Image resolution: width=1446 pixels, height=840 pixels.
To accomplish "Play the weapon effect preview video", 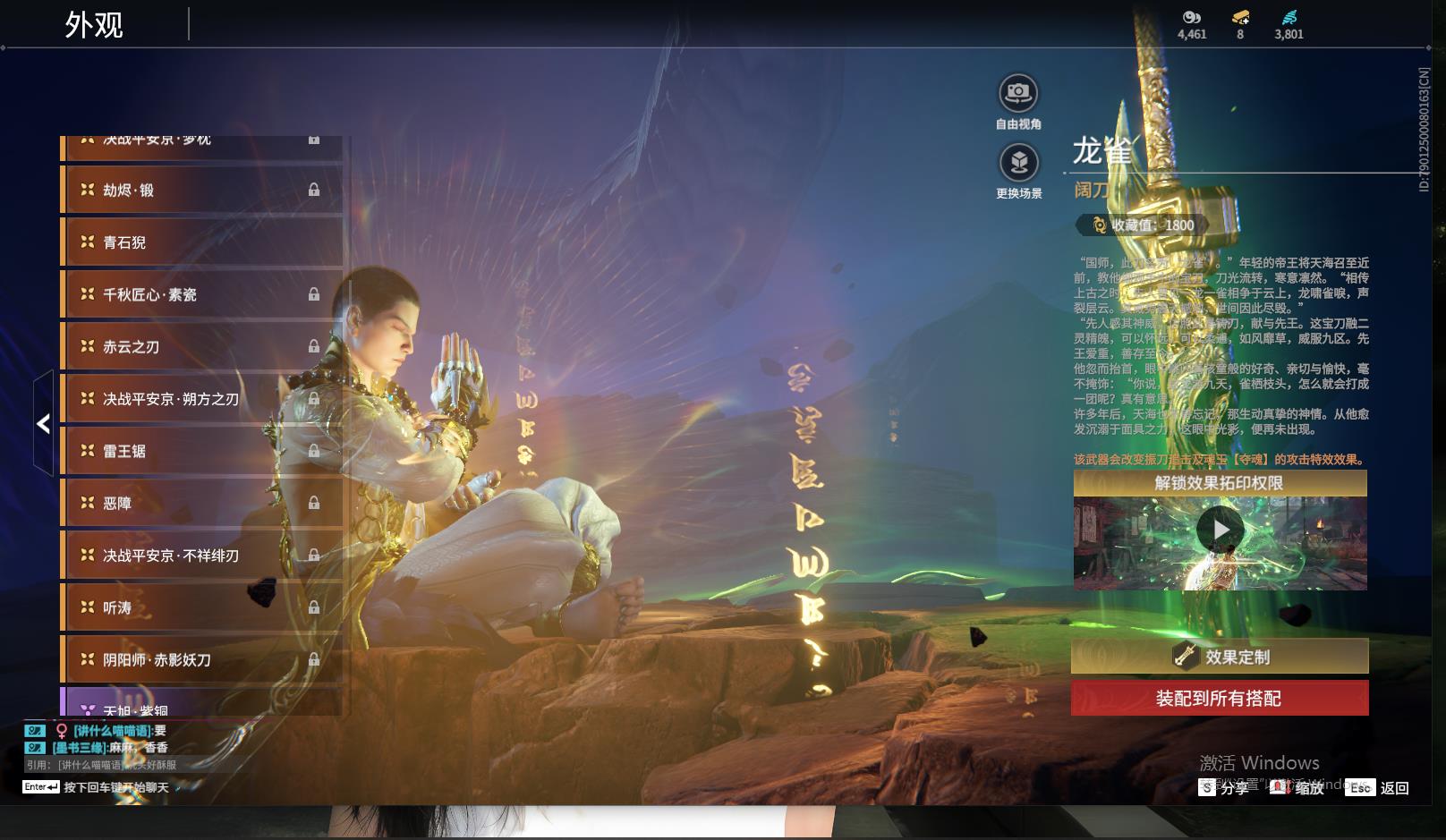I will (1221, 530).
